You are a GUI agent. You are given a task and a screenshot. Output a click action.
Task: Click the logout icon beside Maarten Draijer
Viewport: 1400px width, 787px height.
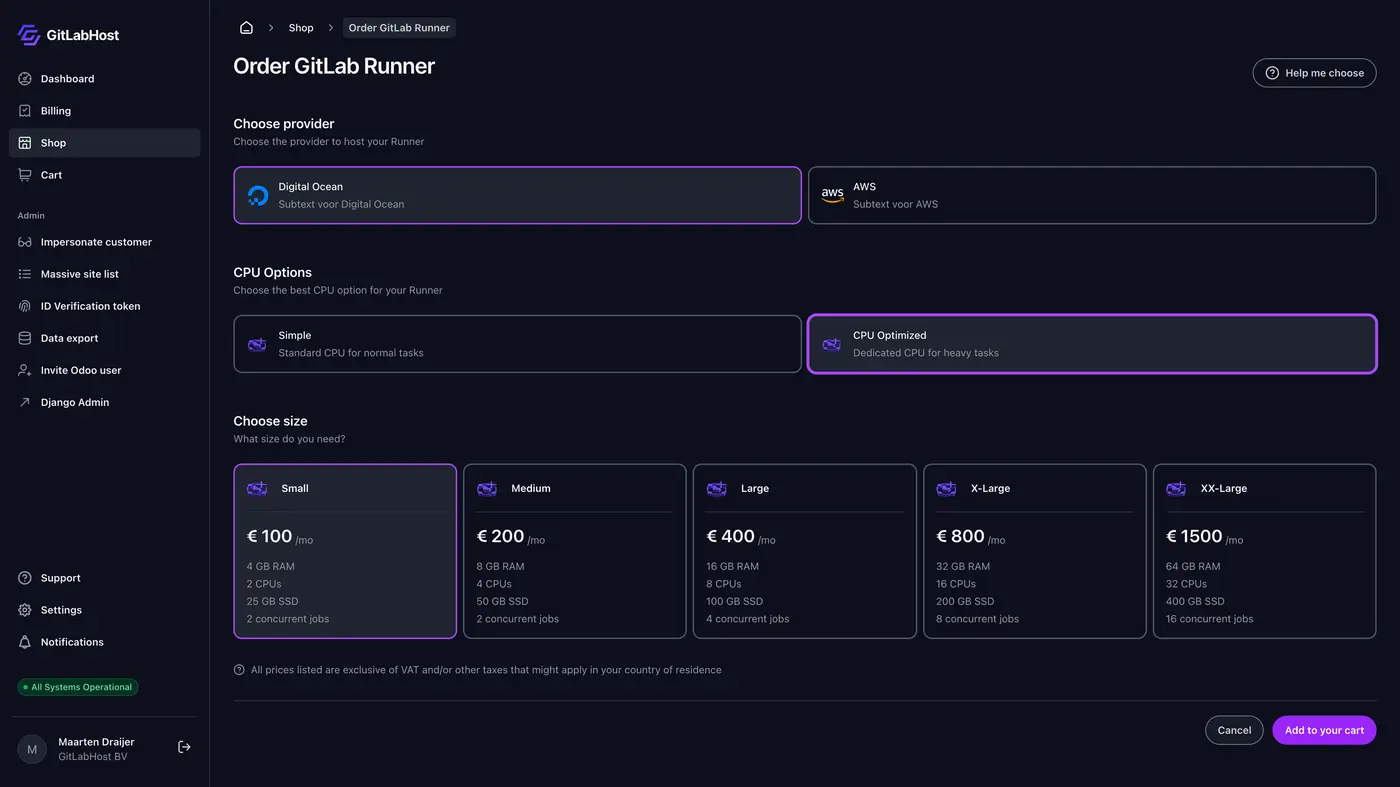point(184,747)
